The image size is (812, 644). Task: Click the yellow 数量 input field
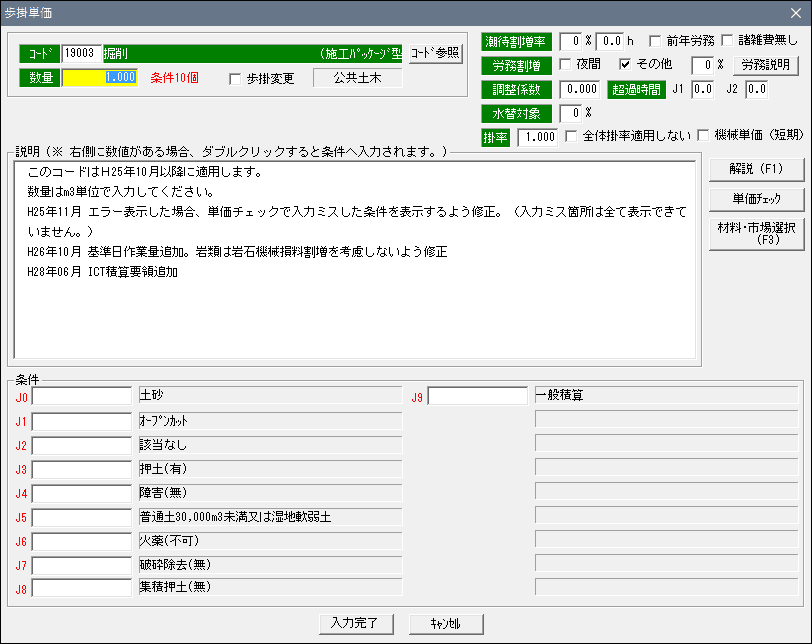click(100, 77)
